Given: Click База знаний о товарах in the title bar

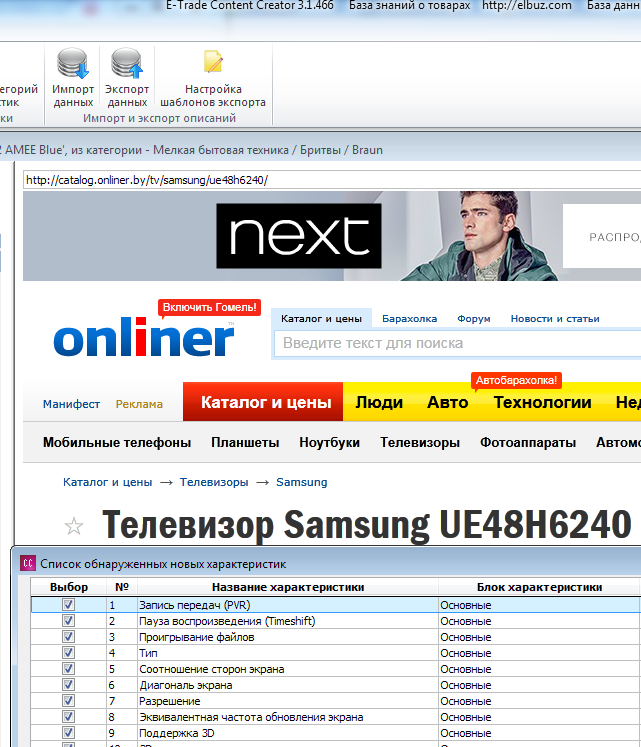Looking at the screenshot, I should [x=409, y=6].
